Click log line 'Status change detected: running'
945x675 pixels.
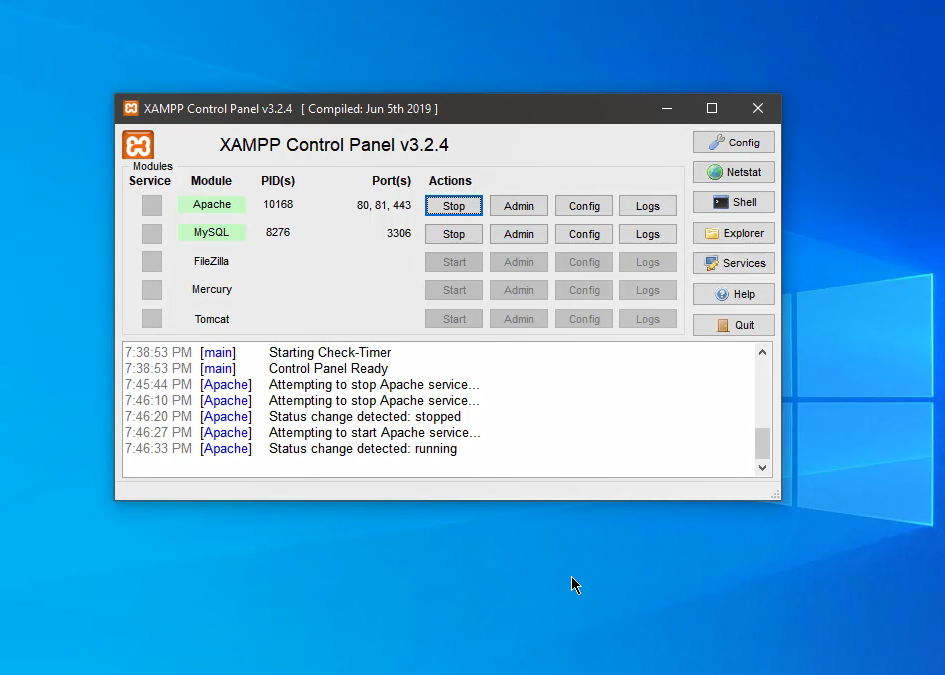pyautogui.click(x=363, y=448)
